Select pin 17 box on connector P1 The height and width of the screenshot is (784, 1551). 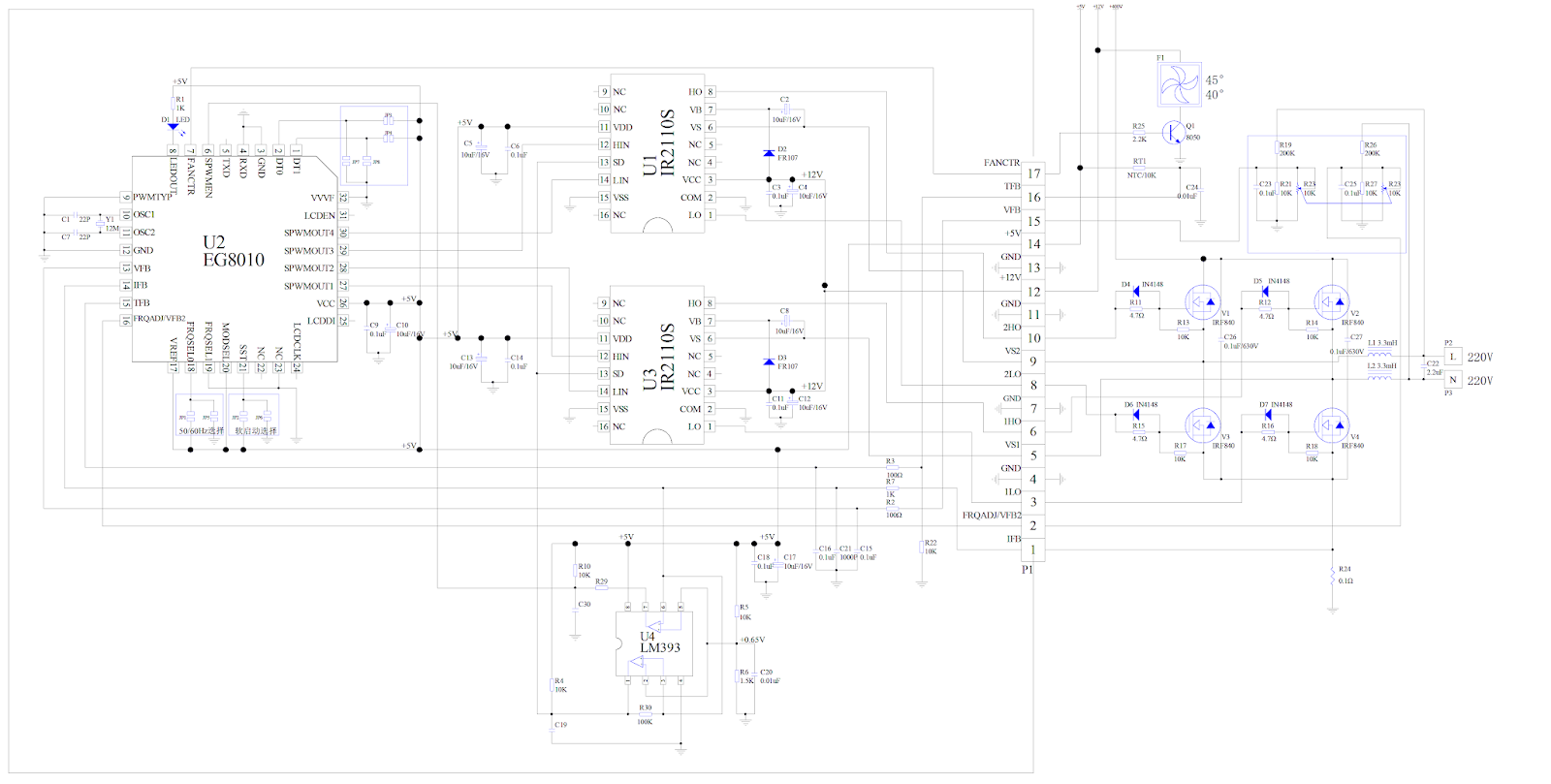pos(1033,173)
